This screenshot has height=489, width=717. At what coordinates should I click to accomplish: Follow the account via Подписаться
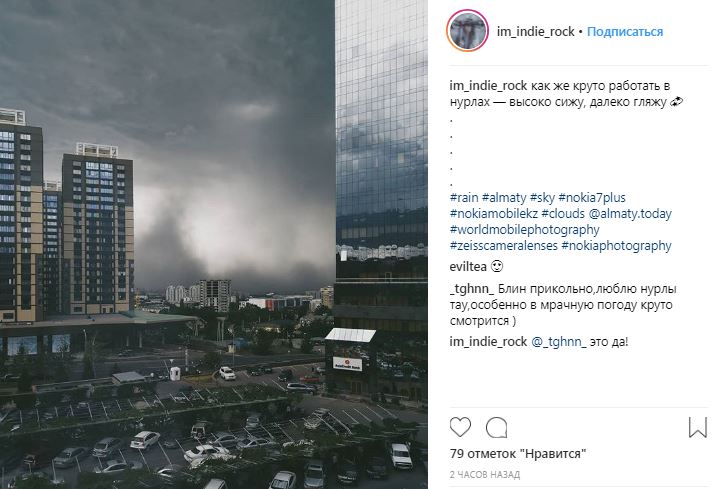[625, 32]
